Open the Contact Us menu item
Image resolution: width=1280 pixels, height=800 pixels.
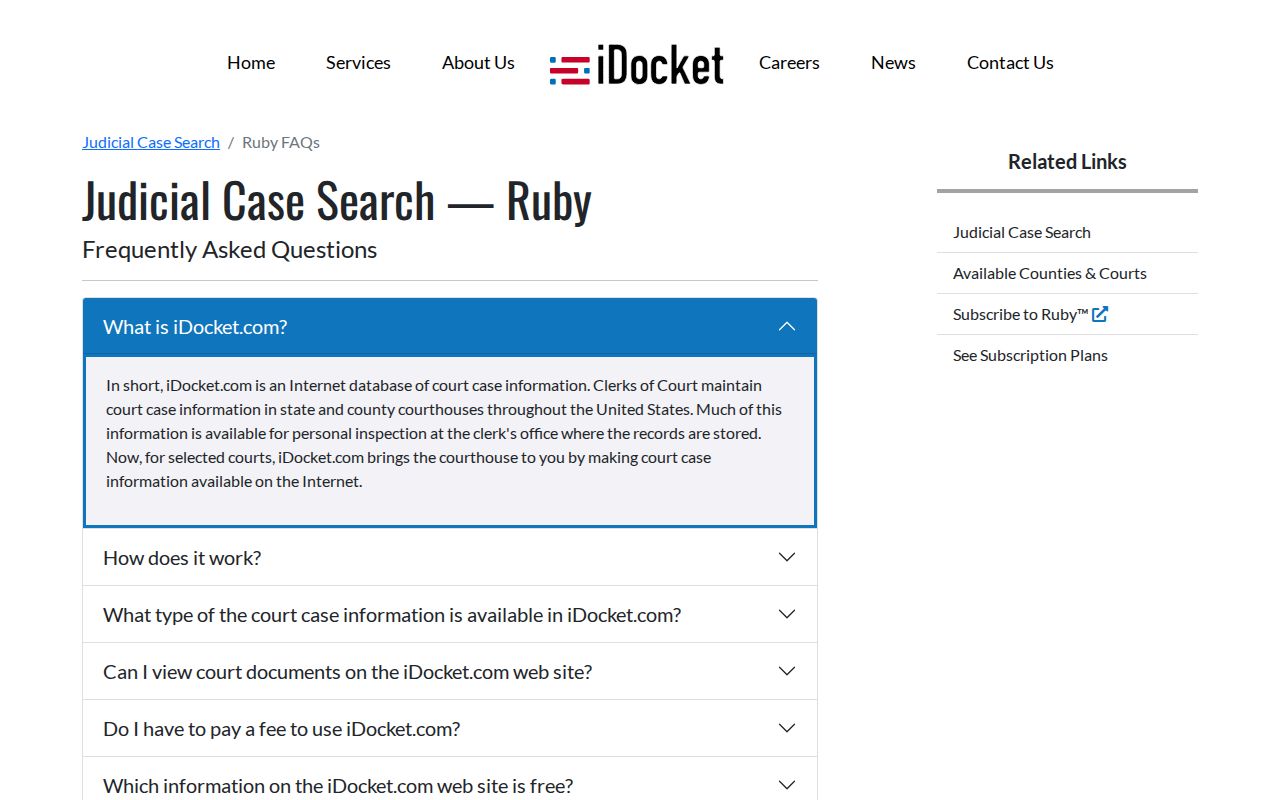(1010, 62)
